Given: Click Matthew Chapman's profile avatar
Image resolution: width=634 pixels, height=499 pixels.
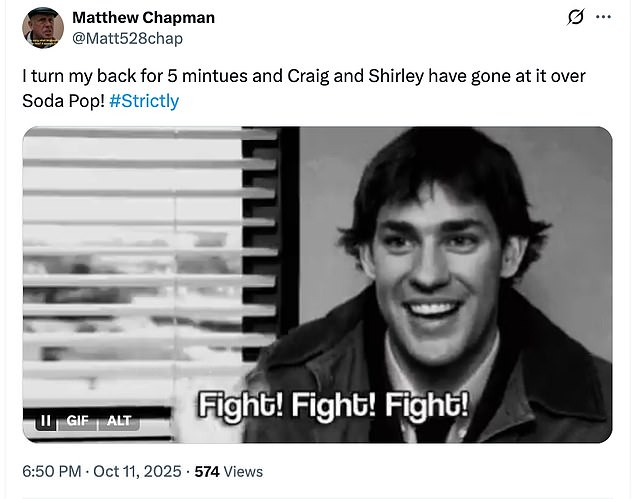Looking at the screenshot, I should click(x=43, y=27).
